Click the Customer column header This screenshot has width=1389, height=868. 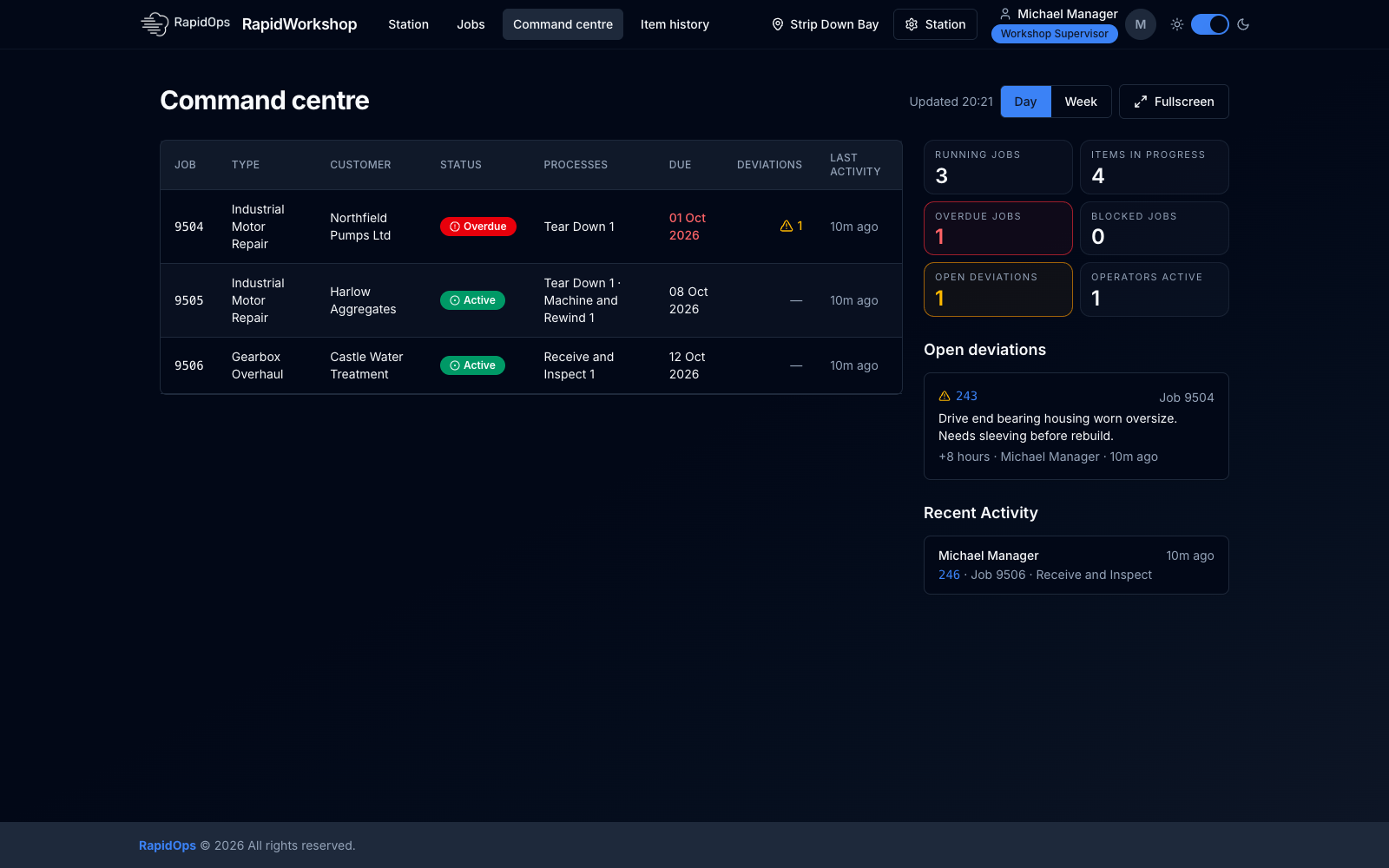pos(360,165)
